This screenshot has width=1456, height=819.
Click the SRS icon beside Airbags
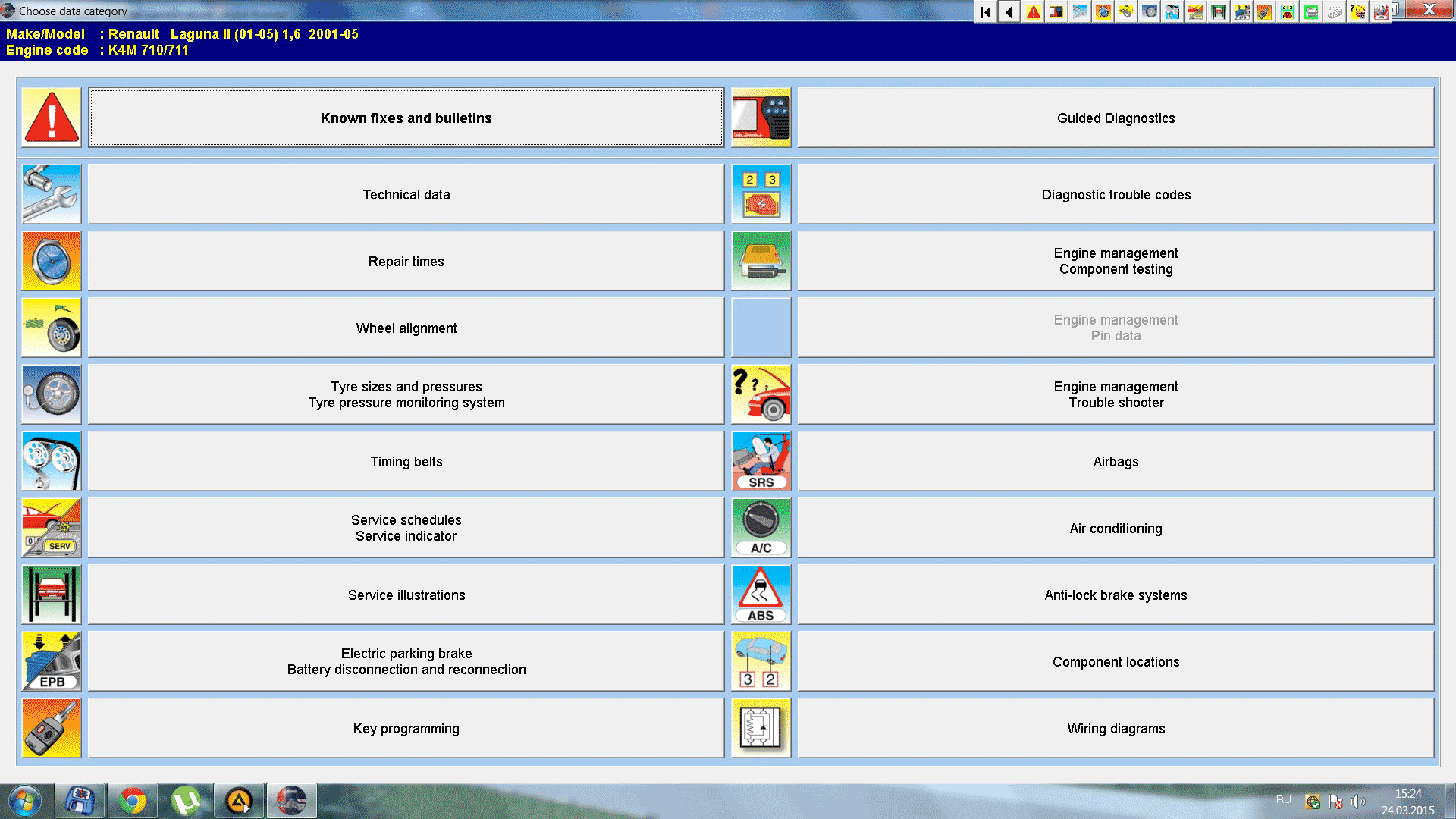(x=761, y=461)
